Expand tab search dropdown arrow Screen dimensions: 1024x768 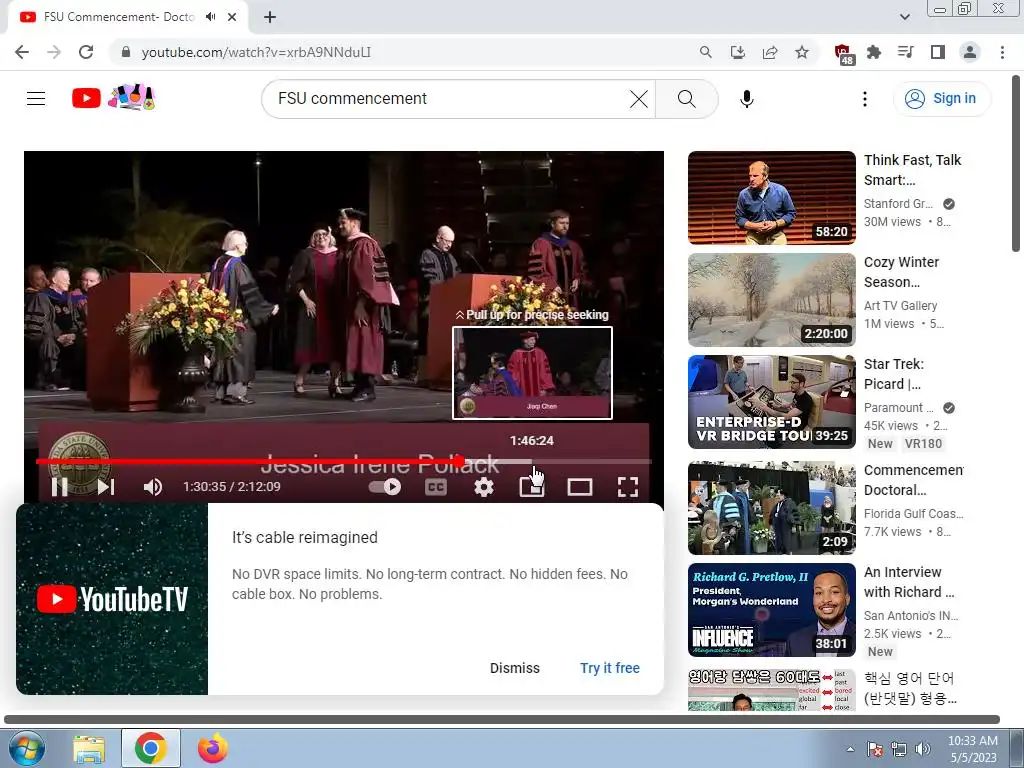(904, 17)
